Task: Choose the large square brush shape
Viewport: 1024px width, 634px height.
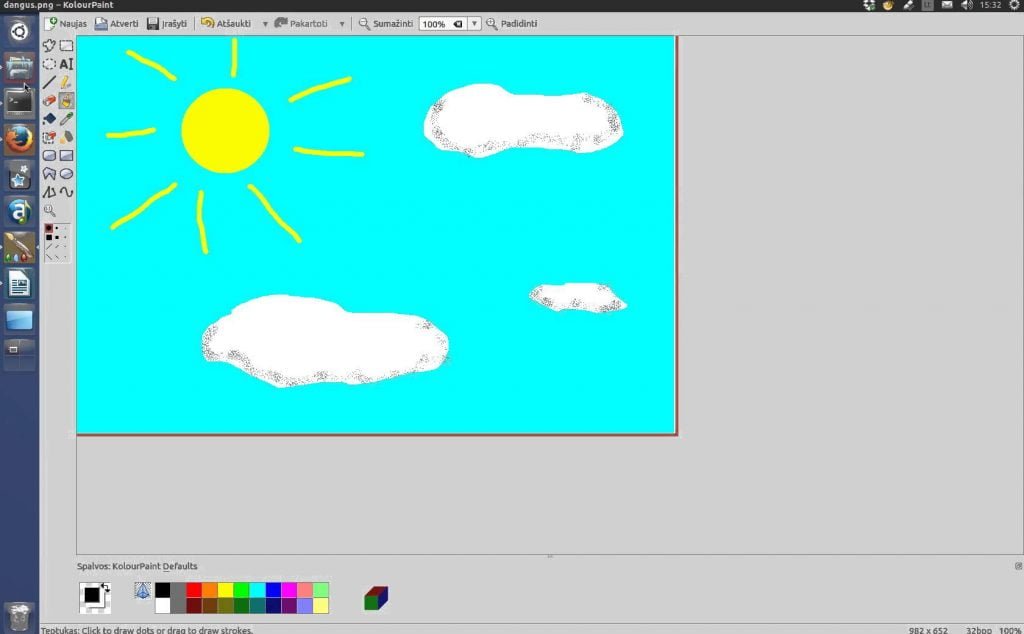Action: coord(49,238)
